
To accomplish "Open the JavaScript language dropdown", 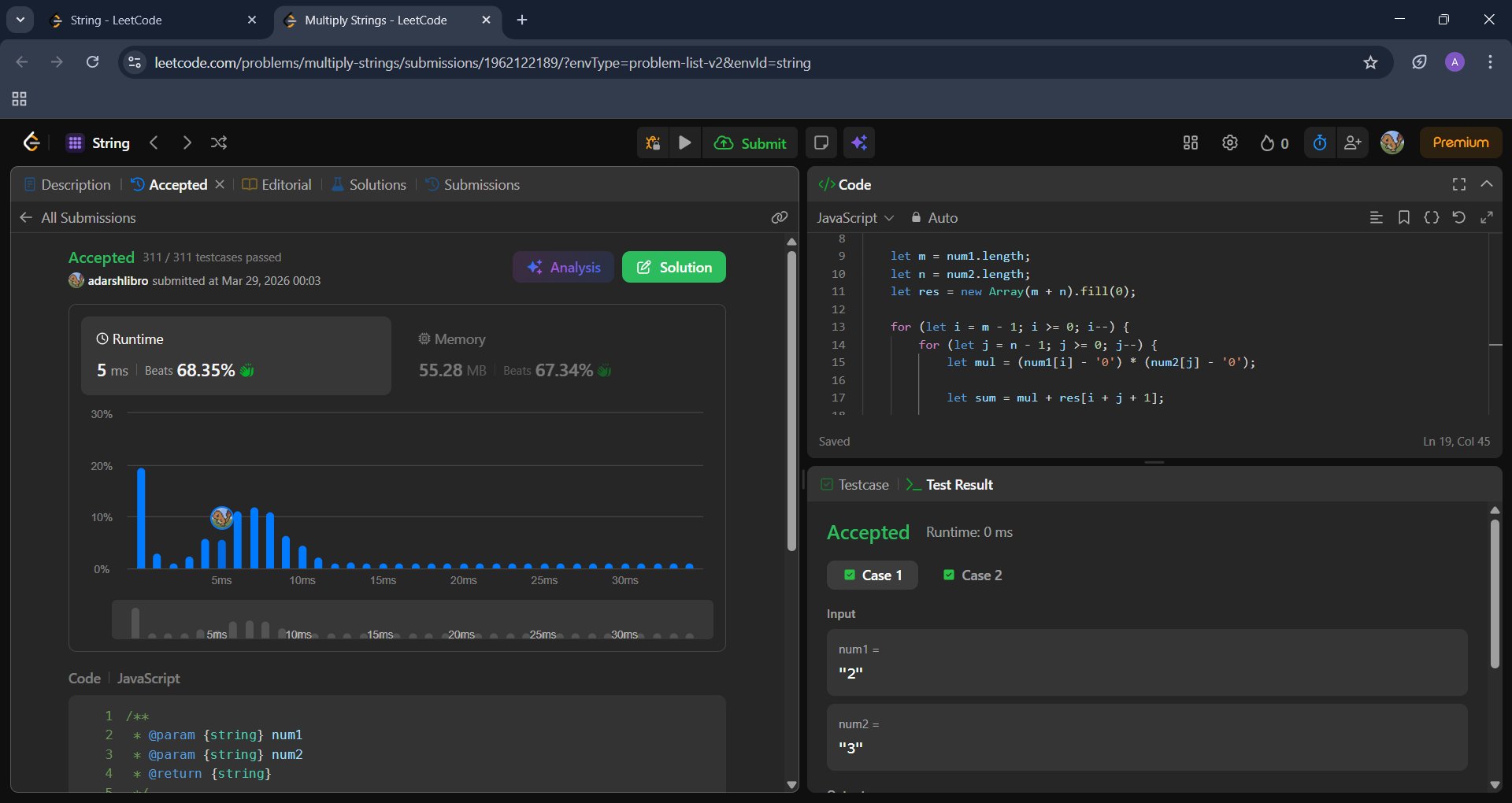I will 854,217.
